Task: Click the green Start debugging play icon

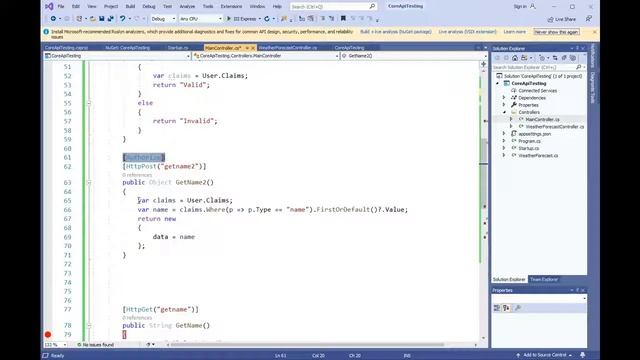Action: point(229,19)
